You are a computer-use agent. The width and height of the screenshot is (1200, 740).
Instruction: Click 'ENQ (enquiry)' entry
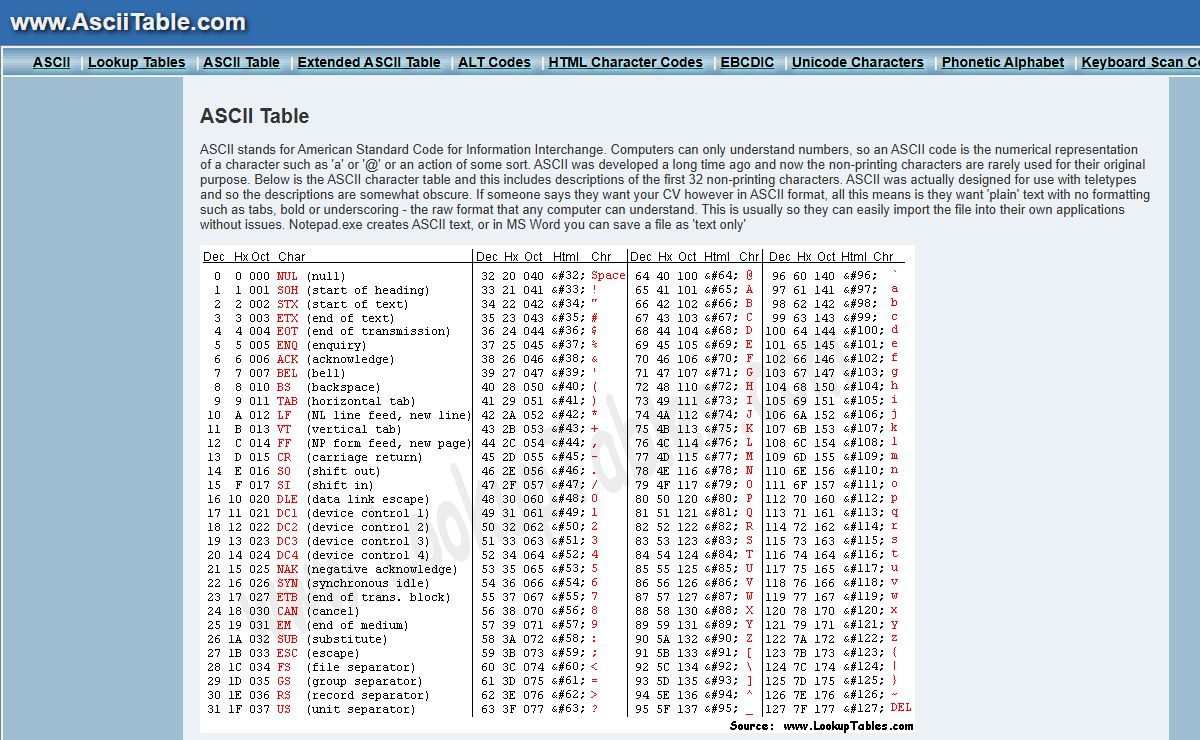tap(321, 345)
